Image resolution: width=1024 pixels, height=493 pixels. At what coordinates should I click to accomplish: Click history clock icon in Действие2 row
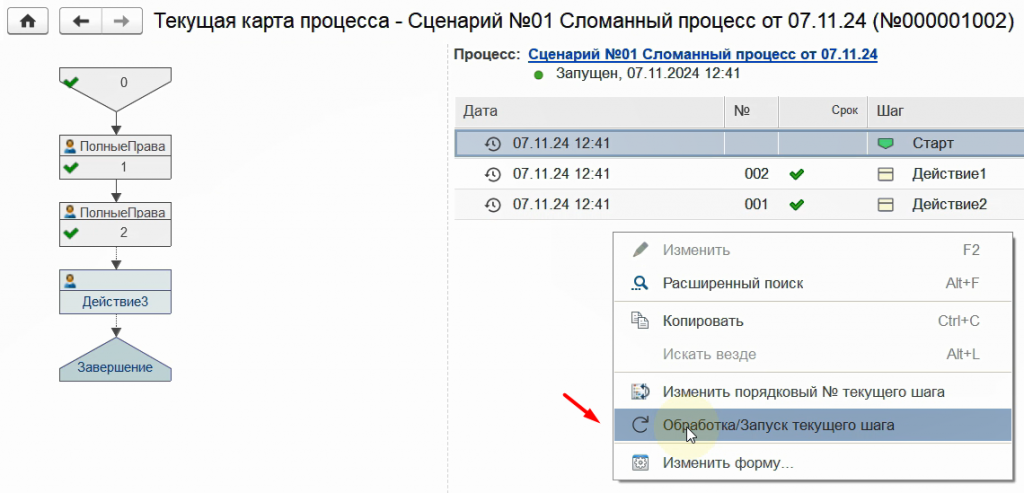pos(492,205)
